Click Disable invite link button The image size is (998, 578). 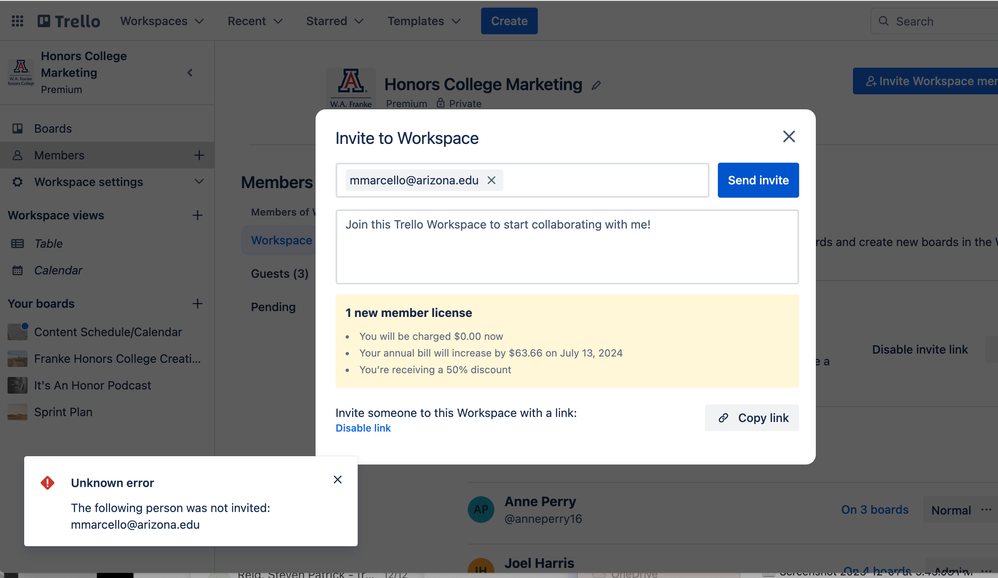tap(920, 349)
